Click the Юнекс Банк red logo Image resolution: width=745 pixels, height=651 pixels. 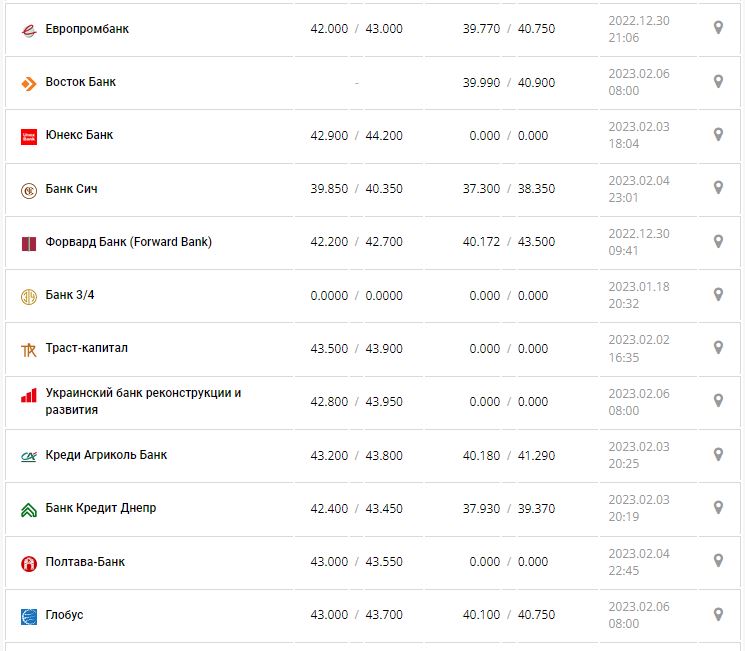coord(28,136)
